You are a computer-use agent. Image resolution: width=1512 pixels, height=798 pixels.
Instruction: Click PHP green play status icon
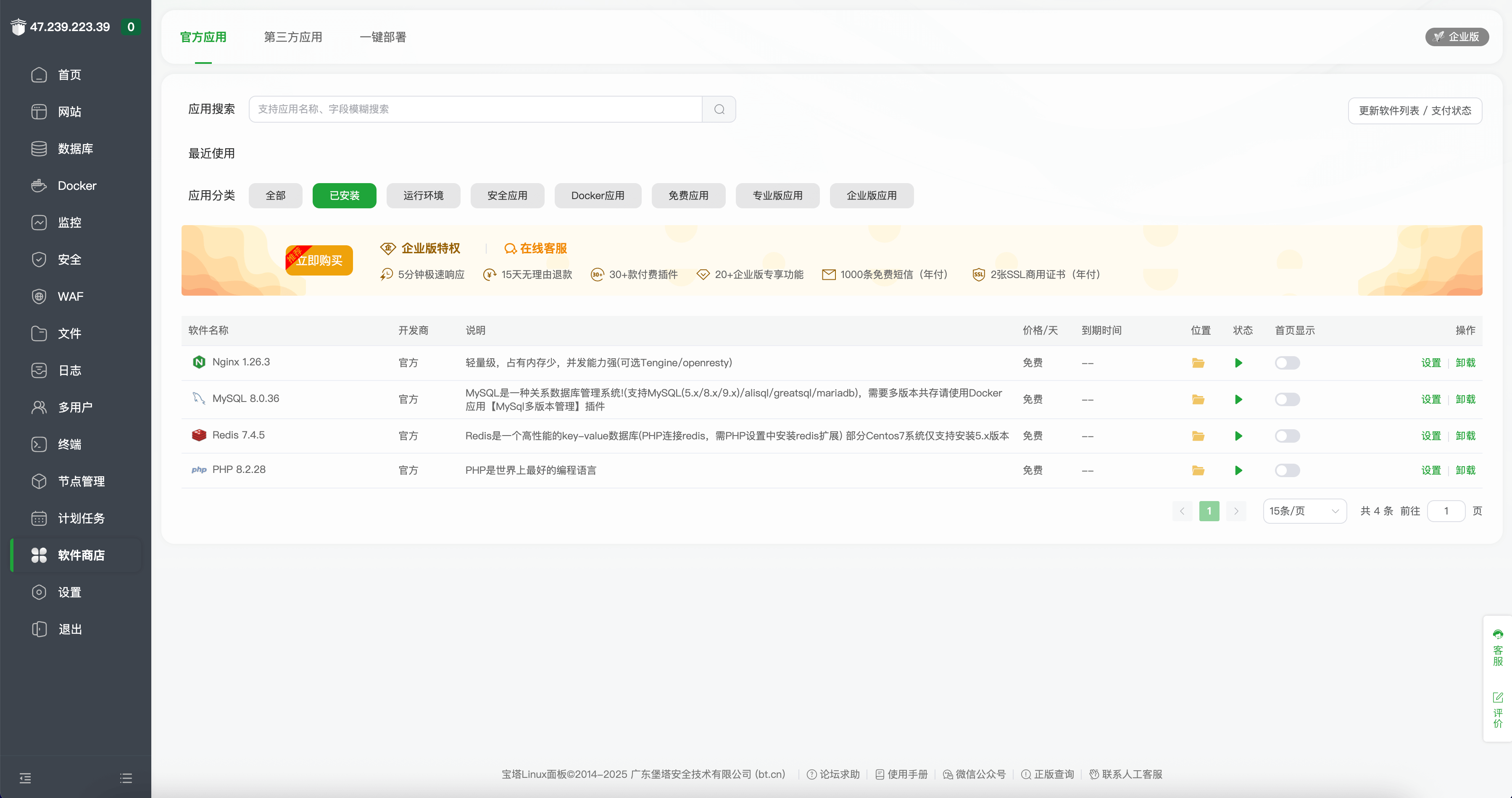tap(1238, 470)
